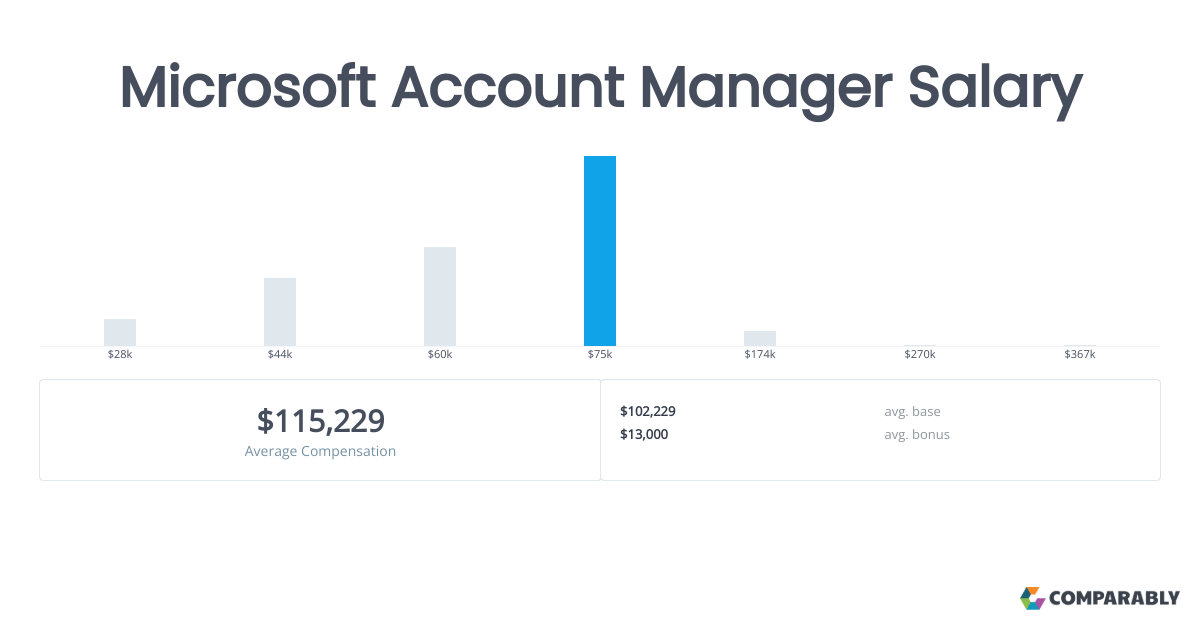Click the $367k axis label
Screen dimensions: 1200x630
pyautogui.click(x=1080, y=355)
